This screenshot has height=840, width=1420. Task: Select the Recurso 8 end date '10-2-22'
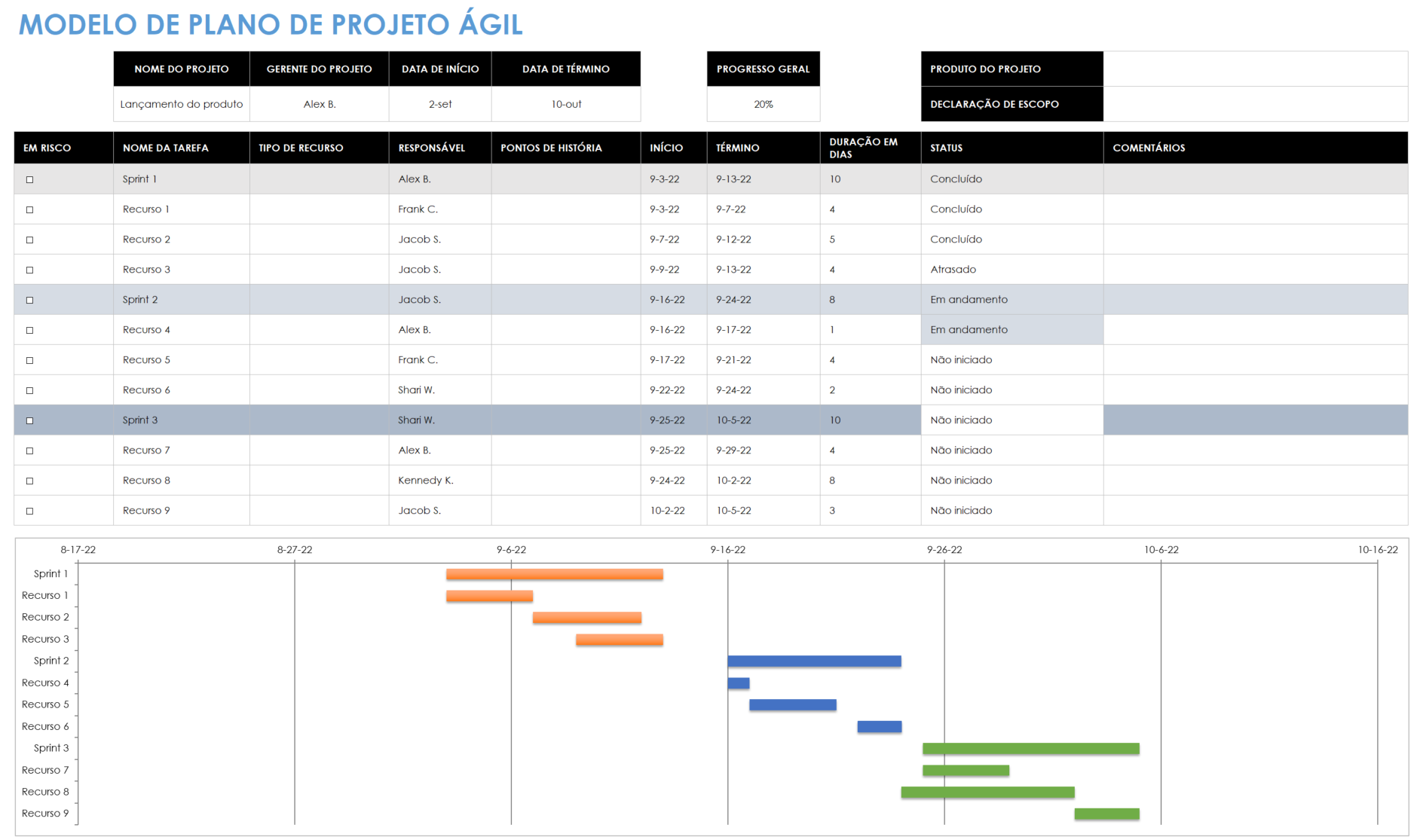tap(764, 481)
